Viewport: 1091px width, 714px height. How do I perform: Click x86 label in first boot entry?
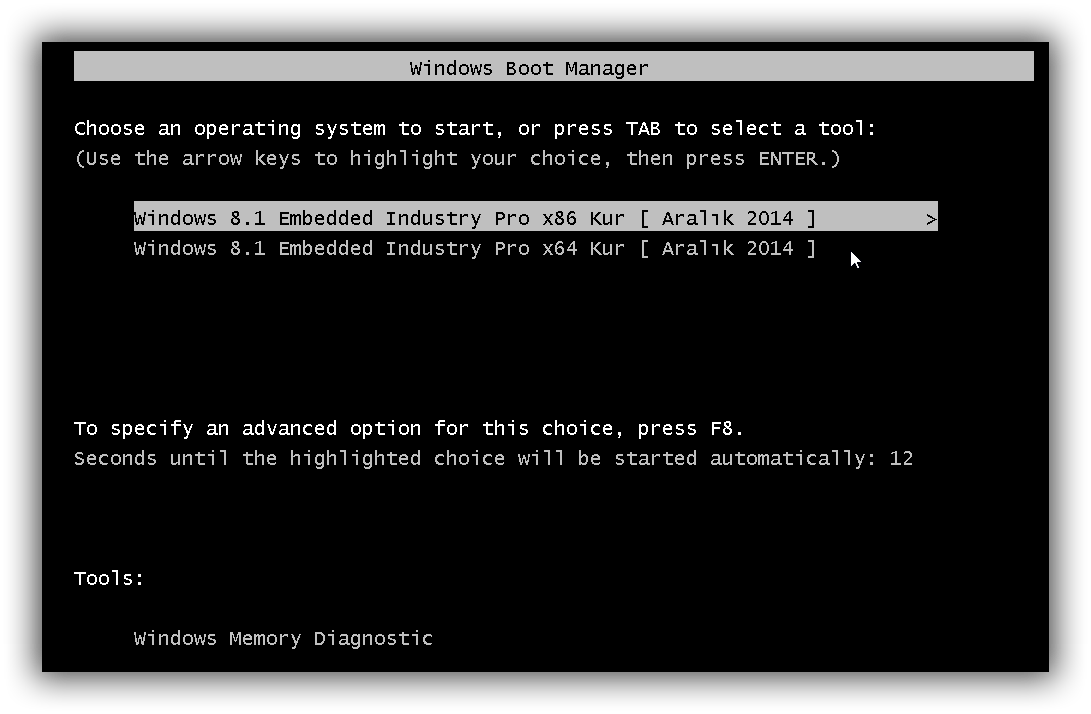coord(559,218)
